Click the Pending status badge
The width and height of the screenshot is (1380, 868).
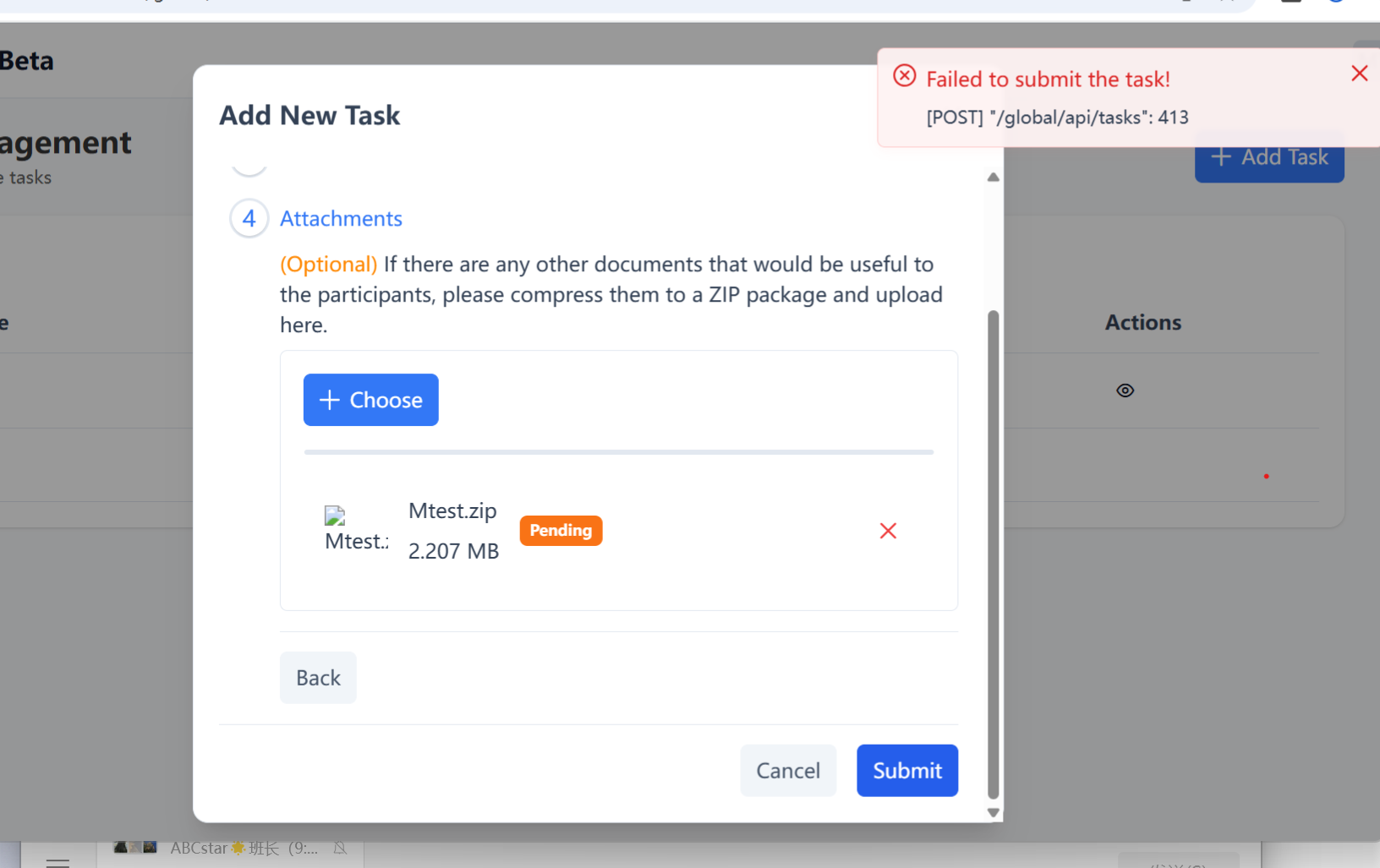point(561,531)
